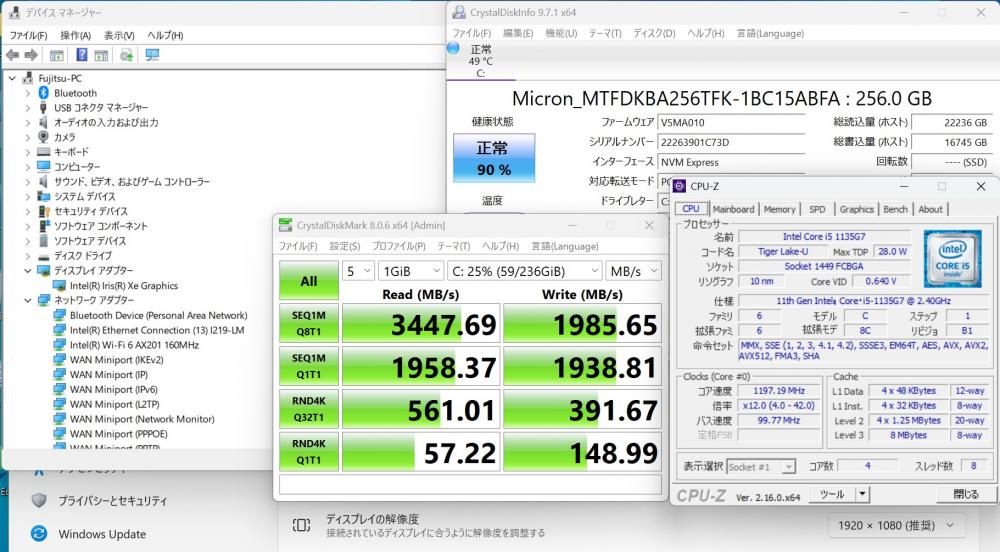Switch to the Bench tab in CPU-Z

(895, 209)
